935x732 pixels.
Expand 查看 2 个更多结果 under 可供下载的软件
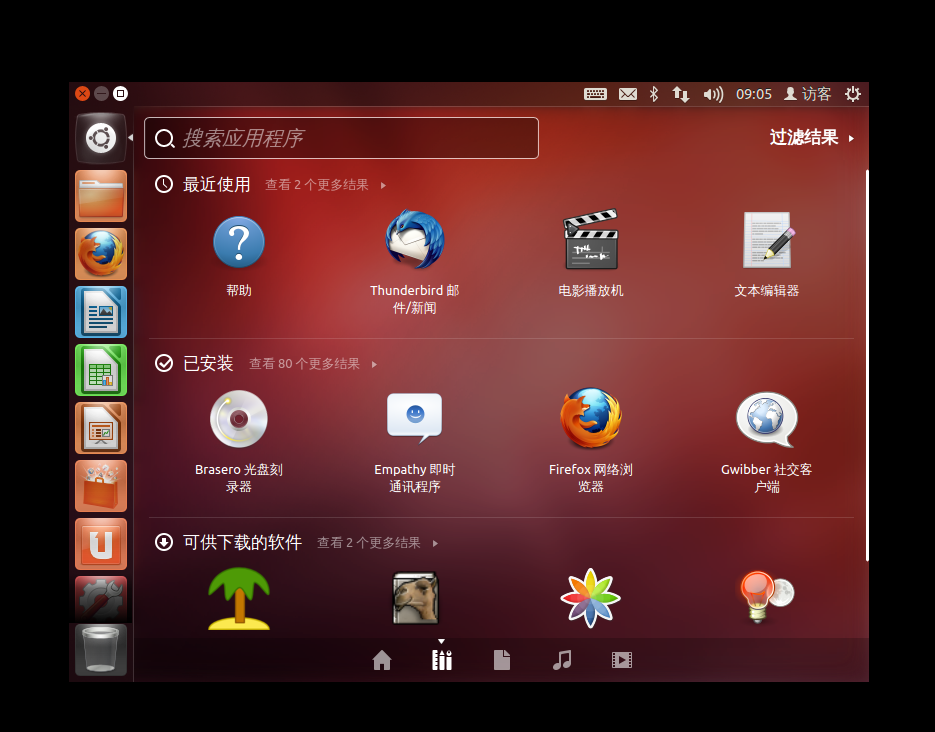[x=378, y=542]
